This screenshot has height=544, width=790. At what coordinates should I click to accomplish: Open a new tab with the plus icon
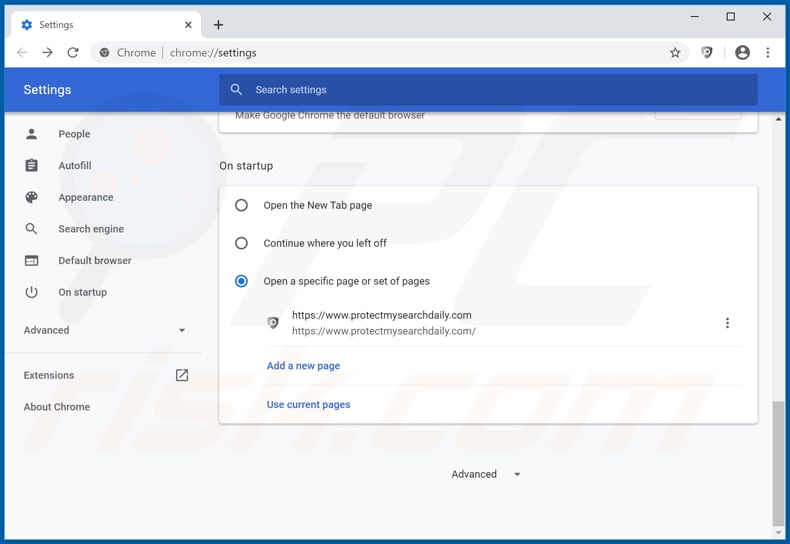click(218, 25)
